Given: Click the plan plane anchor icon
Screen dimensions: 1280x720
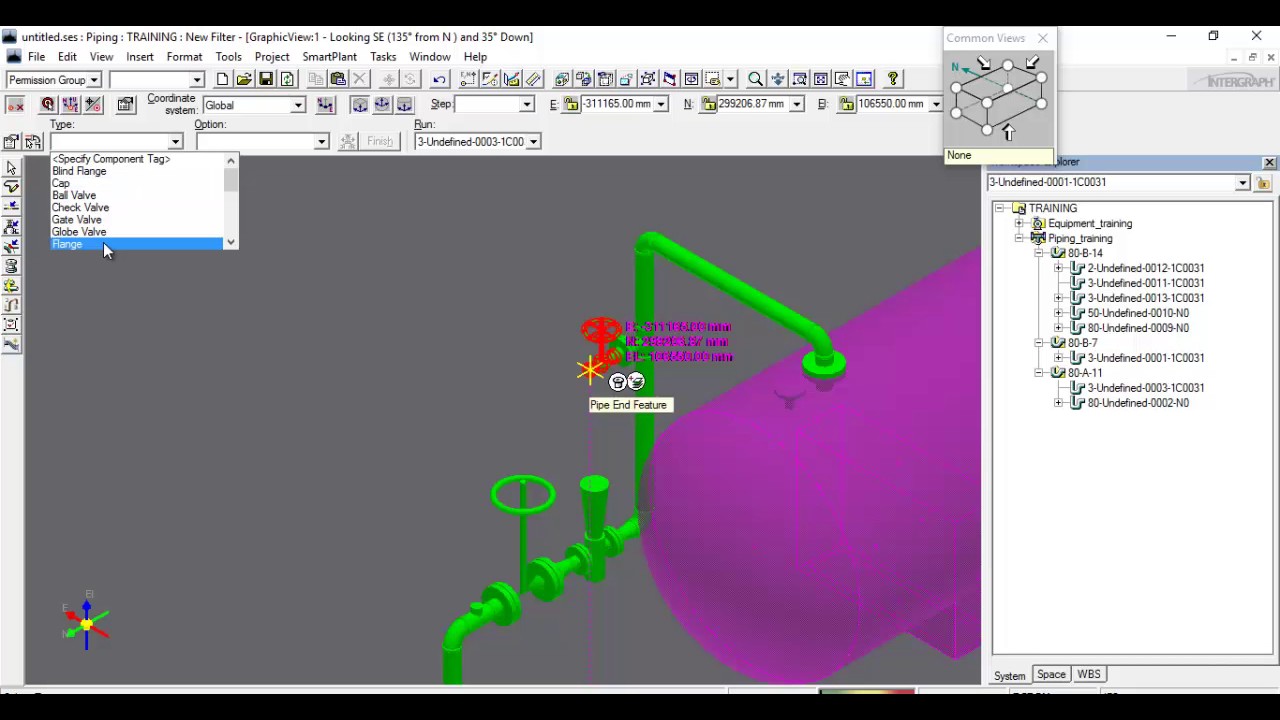Looking at the screenshot, I should click(x=360, y=105).
